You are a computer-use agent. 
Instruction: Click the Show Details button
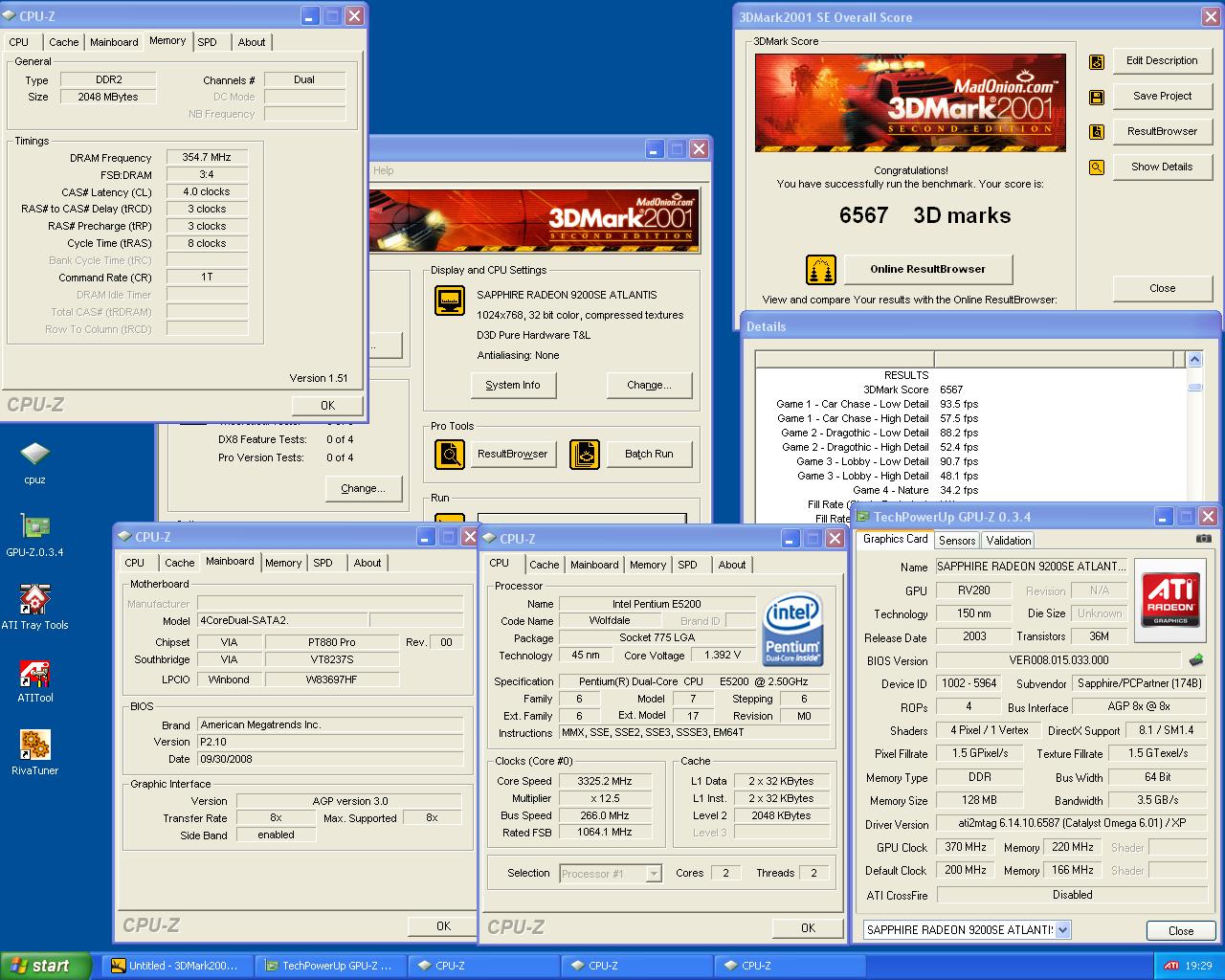[x=1162, y=167]
